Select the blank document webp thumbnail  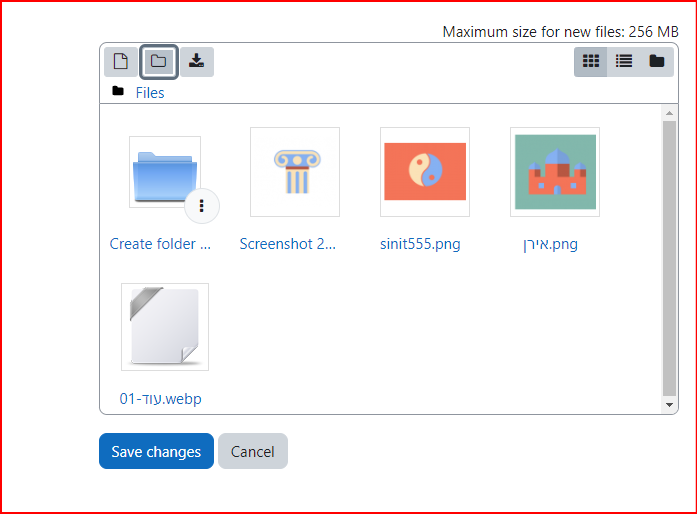(165, 327)
